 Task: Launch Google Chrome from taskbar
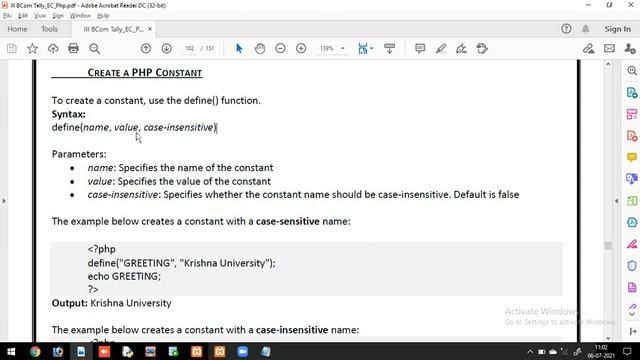point(35,351)
